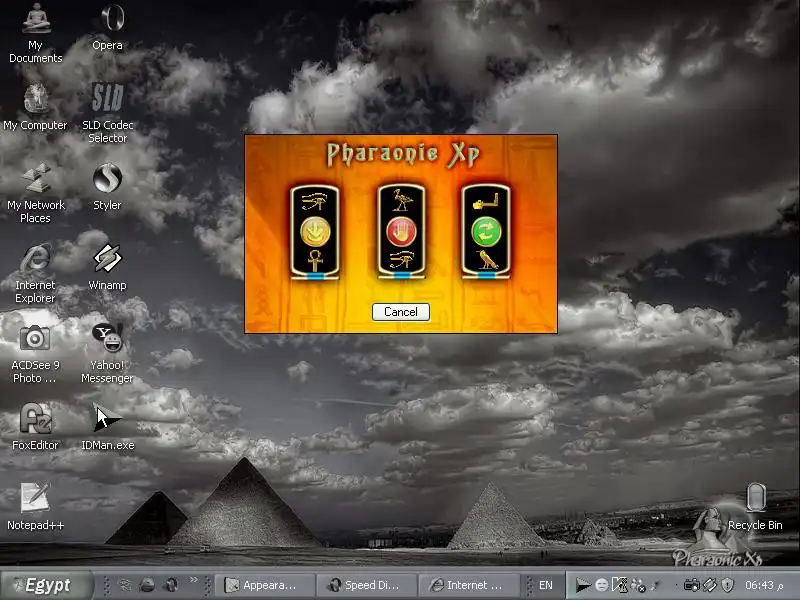
Task: Switch to Appeara... taskbar window
Action: click(x=263, y=585)
